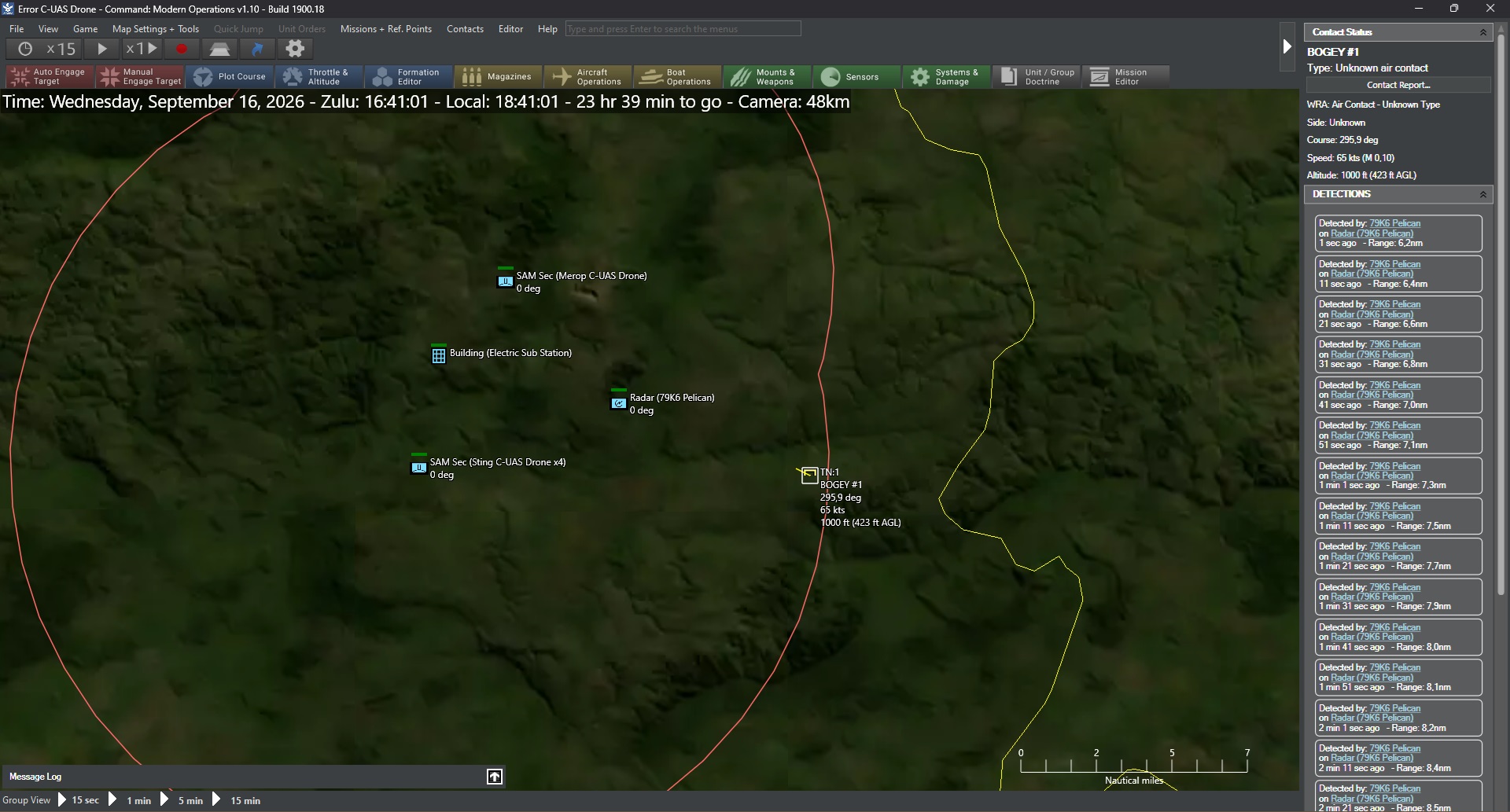1510x812 pixels.
Task: Collapse the Contact Status section
Action: [x=1483, y=32]
